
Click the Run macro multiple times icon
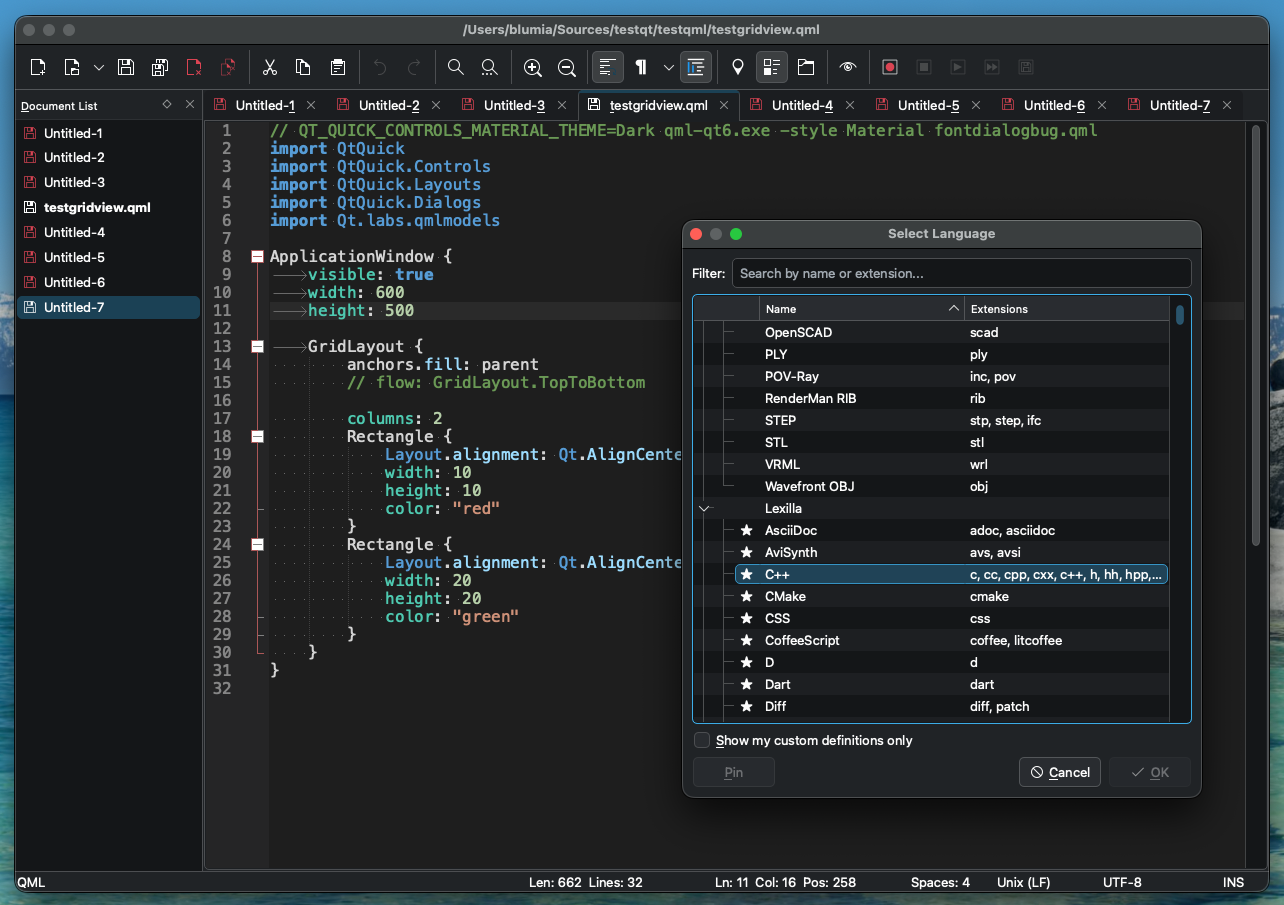(x=992, y=67)
